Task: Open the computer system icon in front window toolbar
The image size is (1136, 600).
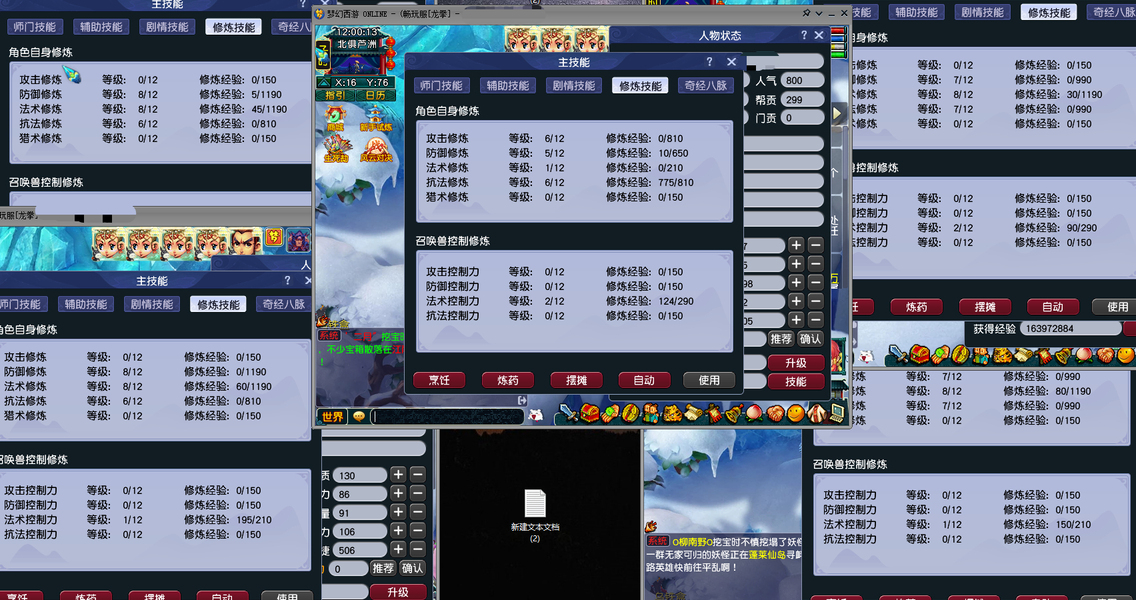Action: [x=837, y=413]
